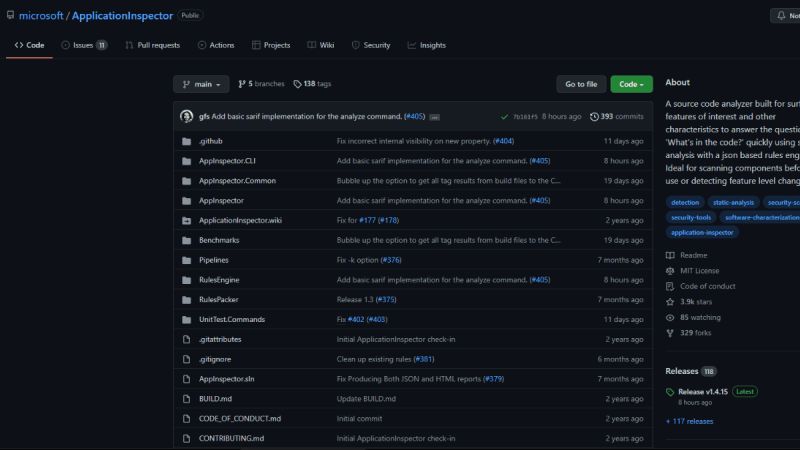Image resolution: width=800 pixels, height=450 pixels.
Task: Expand the green Code dropdown button
Action: [631, 84]
